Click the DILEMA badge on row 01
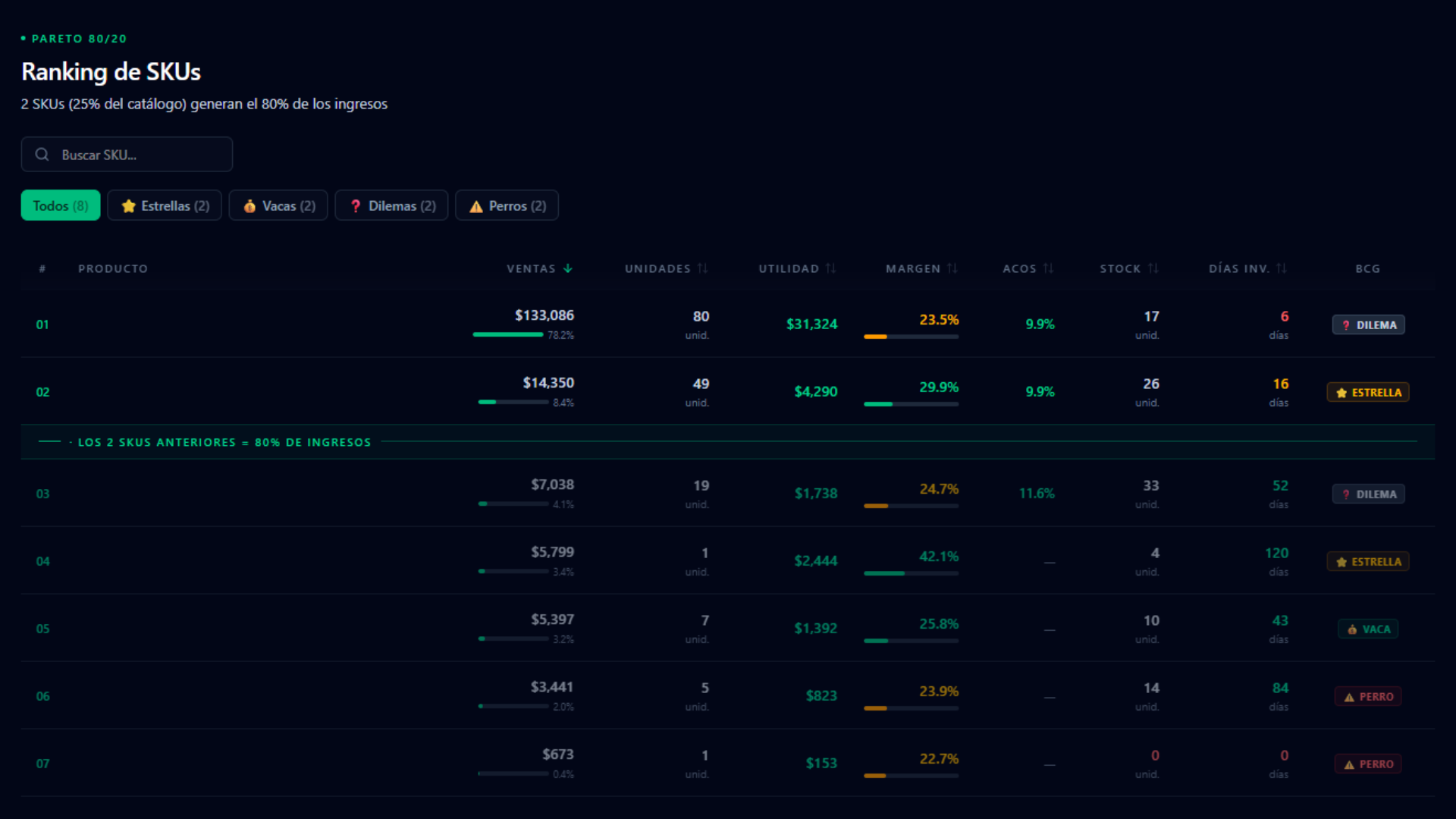1456x819 pixels. point(1368,325)
